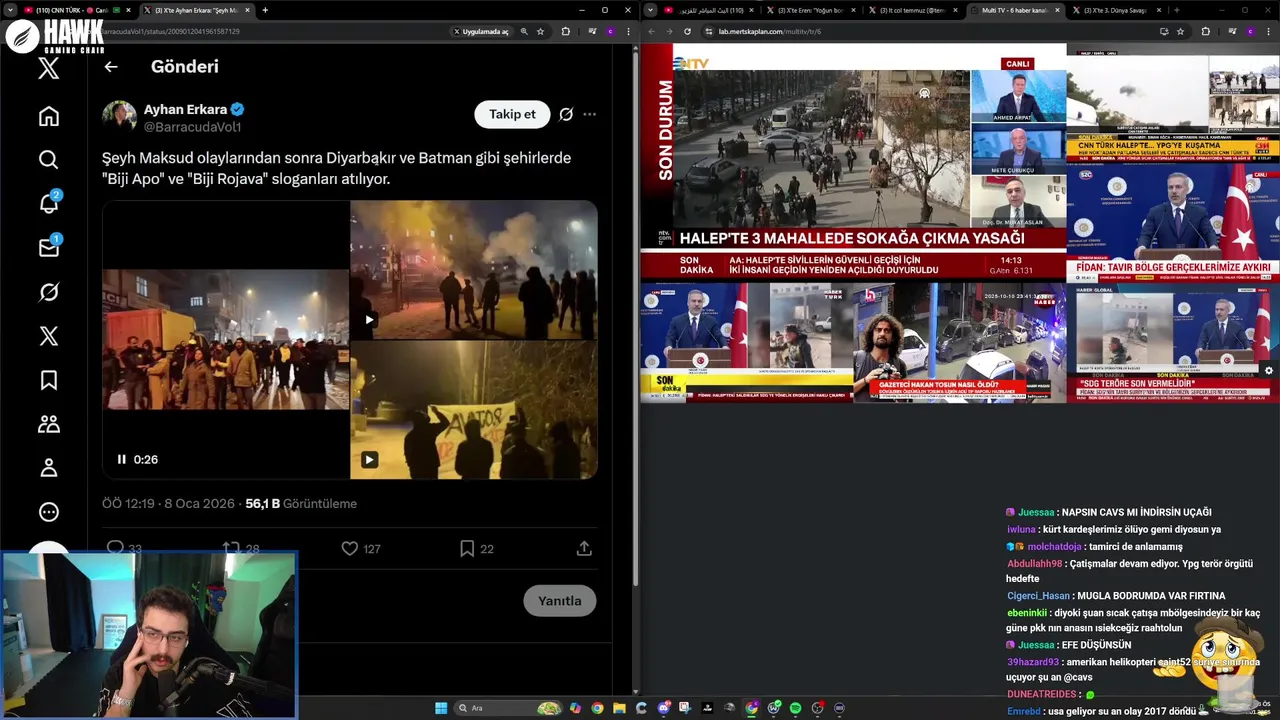Bookmark page star in left browser
Viewport: 1280px width, 720px height.
(541, 31)
